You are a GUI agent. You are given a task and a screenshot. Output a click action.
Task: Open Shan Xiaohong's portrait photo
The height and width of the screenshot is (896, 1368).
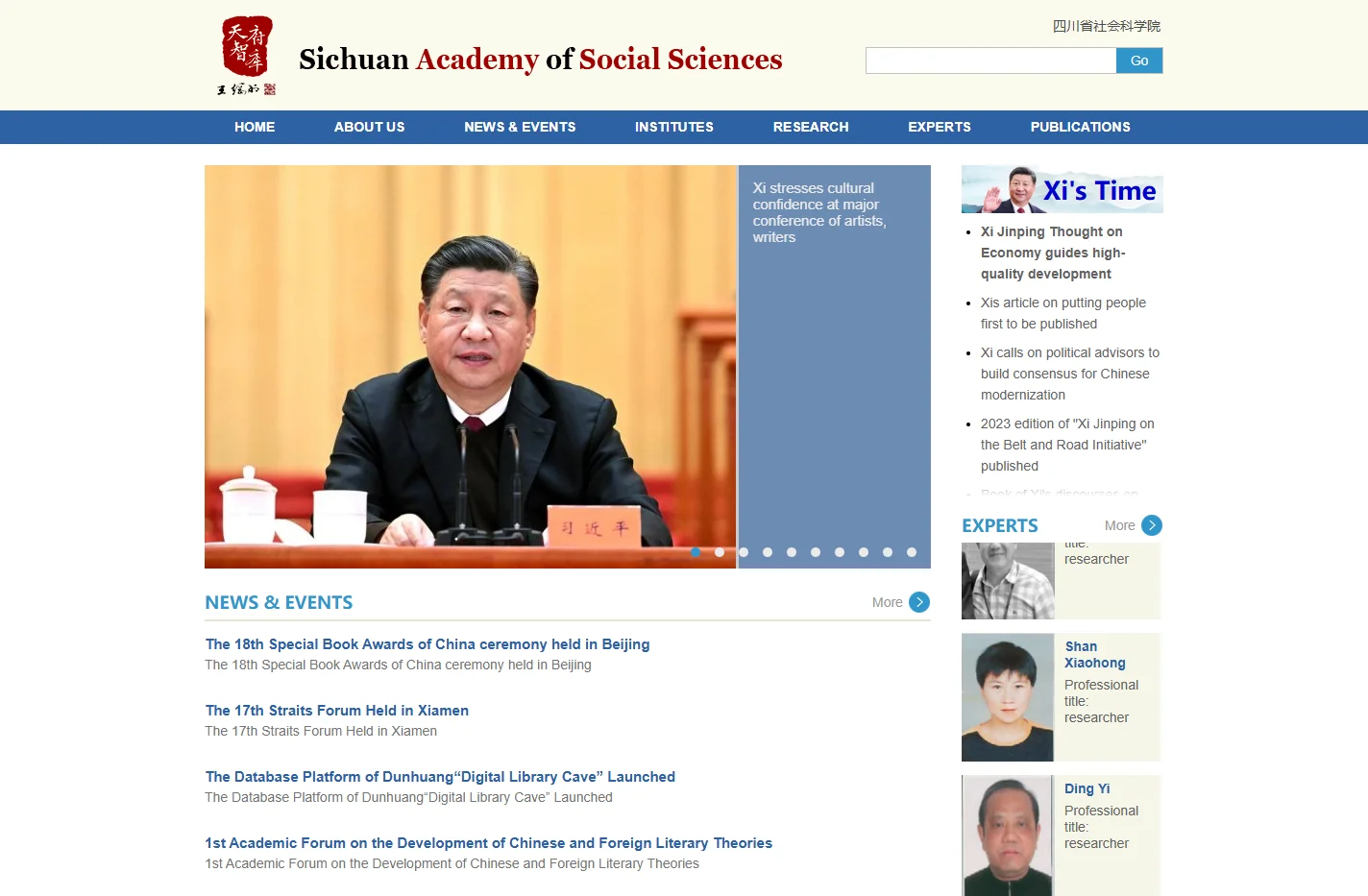(x=1008, y=697)
